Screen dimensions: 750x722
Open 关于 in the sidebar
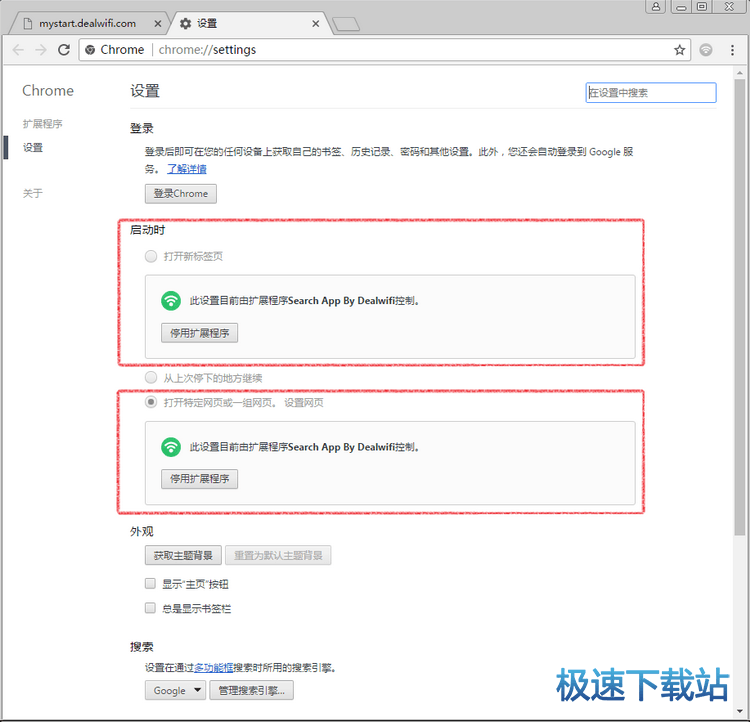(x=33, y=193)
